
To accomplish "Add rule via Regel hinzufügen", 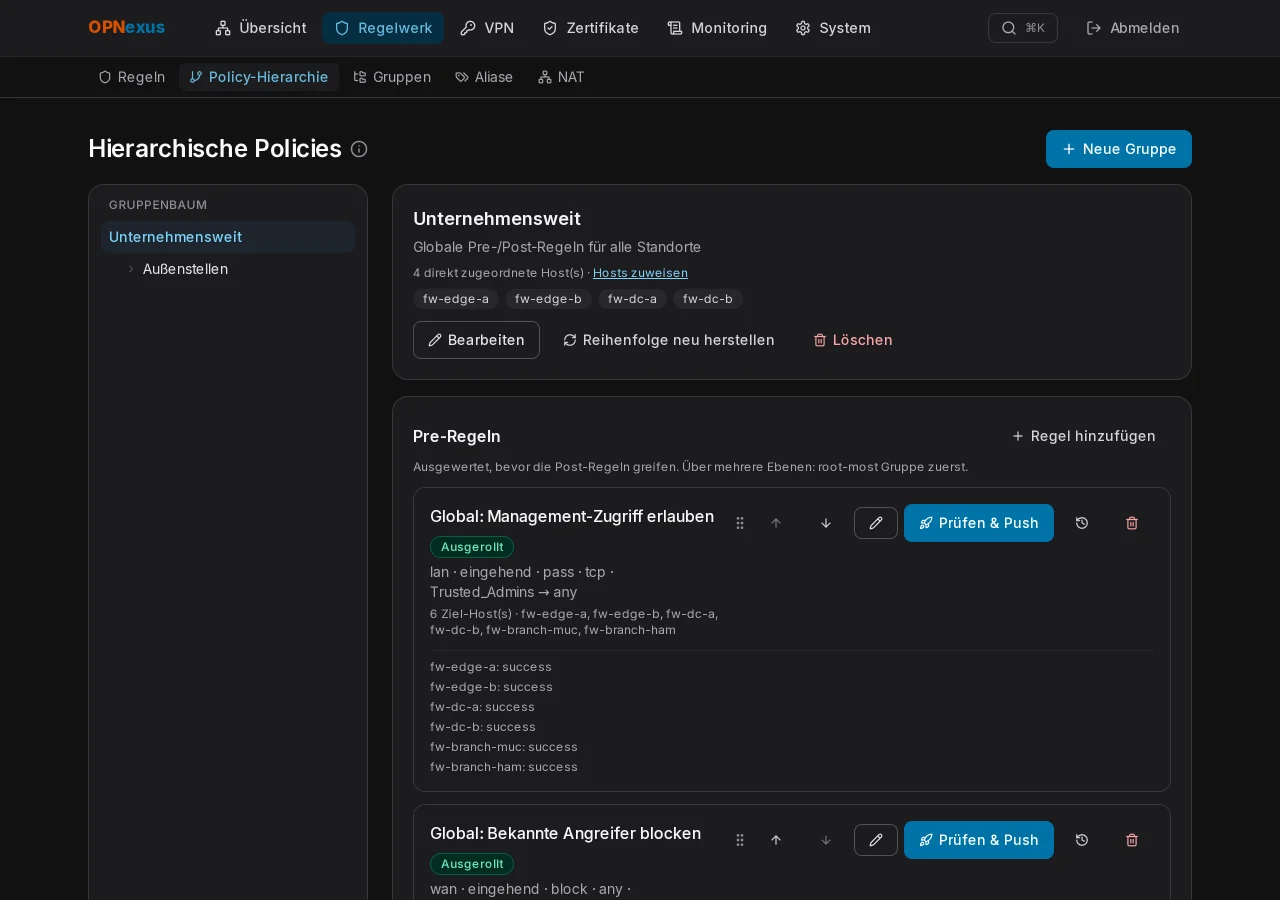I will tap(1084, 436).
